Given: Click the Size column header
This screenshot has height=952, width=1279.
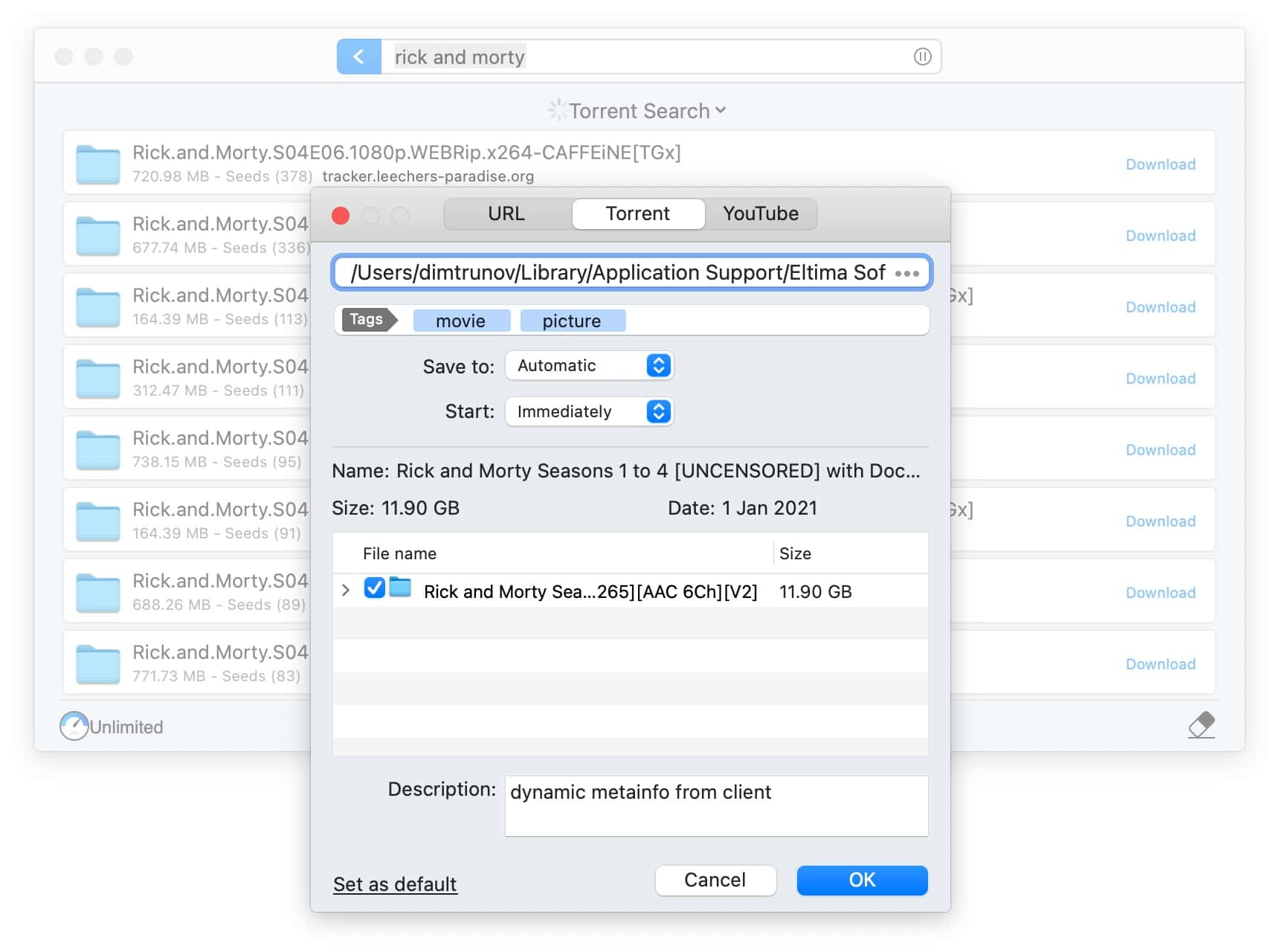Looking at the screenshot, I should tap(795, 553).
